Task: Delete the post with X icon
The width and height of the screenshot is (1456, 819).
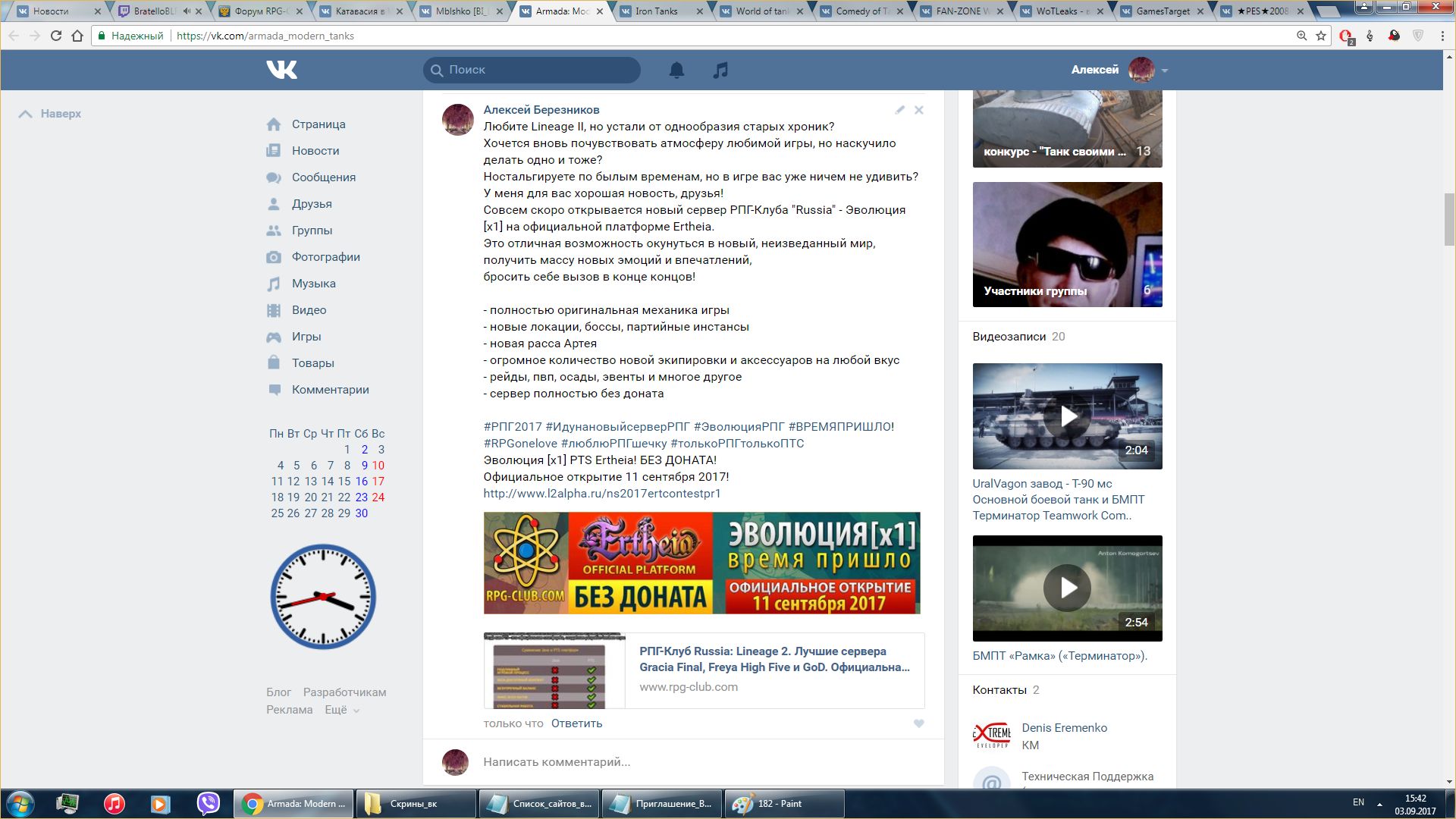Action: coord(918,110)
